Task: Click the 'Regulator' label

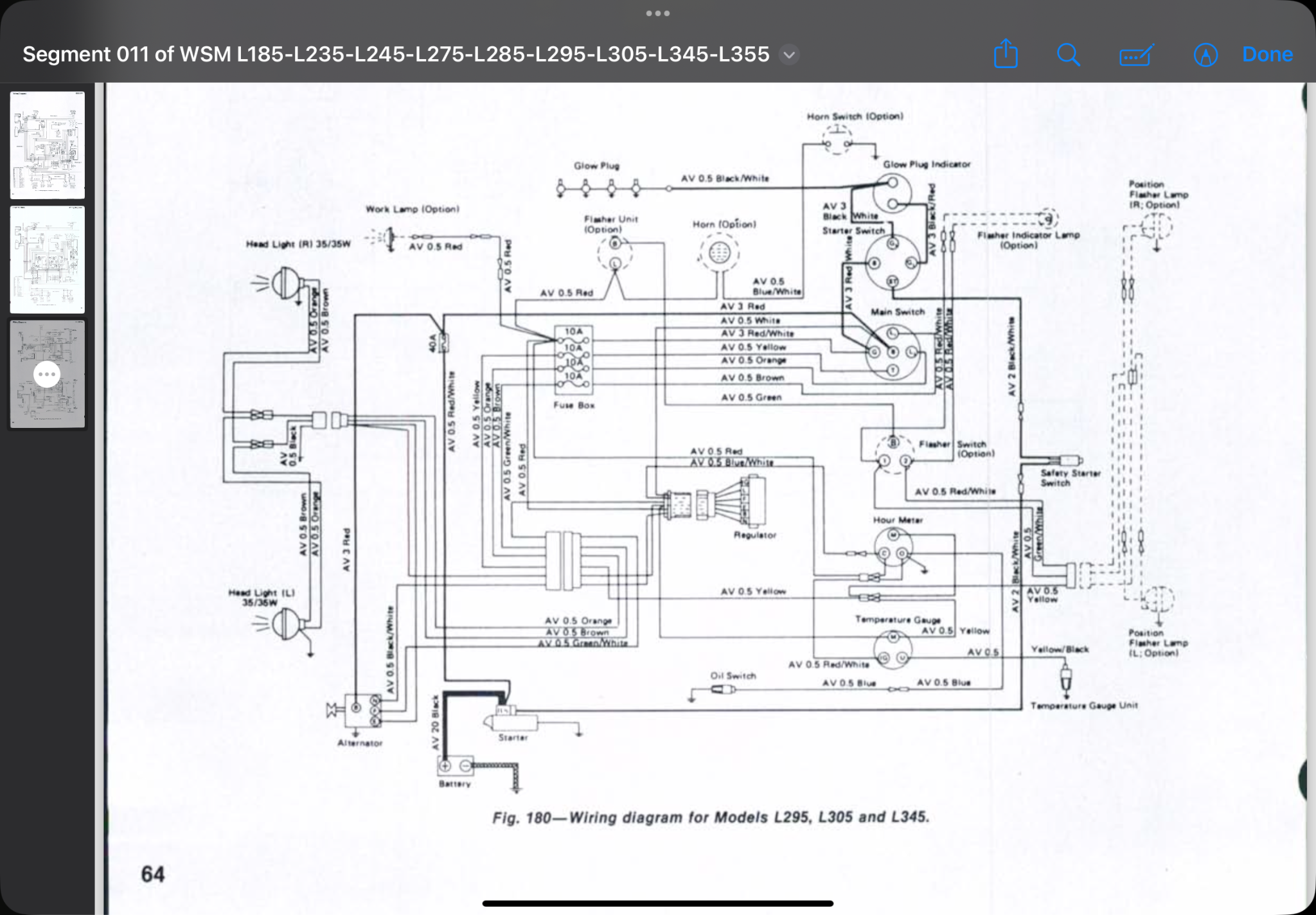Action: click(x=755, y=535)
